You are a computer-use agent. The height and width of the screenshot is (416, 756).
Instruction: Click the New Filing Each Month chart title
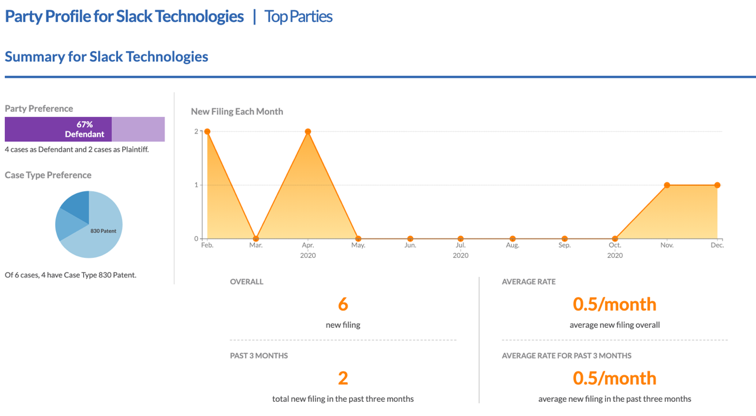(237, 111)
